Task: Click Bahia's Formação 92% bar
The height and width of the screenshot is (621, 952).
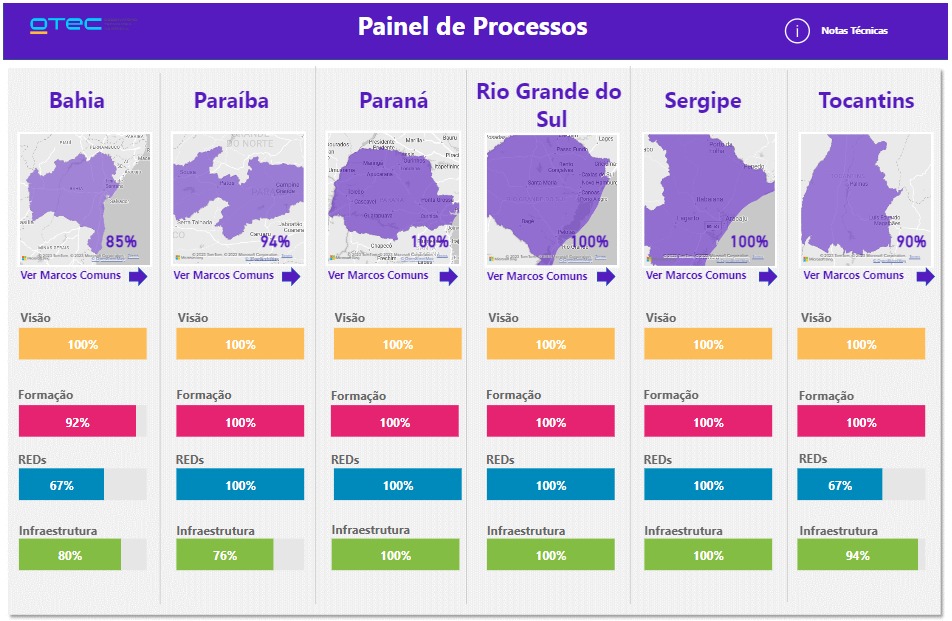Action: coord(83,422)
